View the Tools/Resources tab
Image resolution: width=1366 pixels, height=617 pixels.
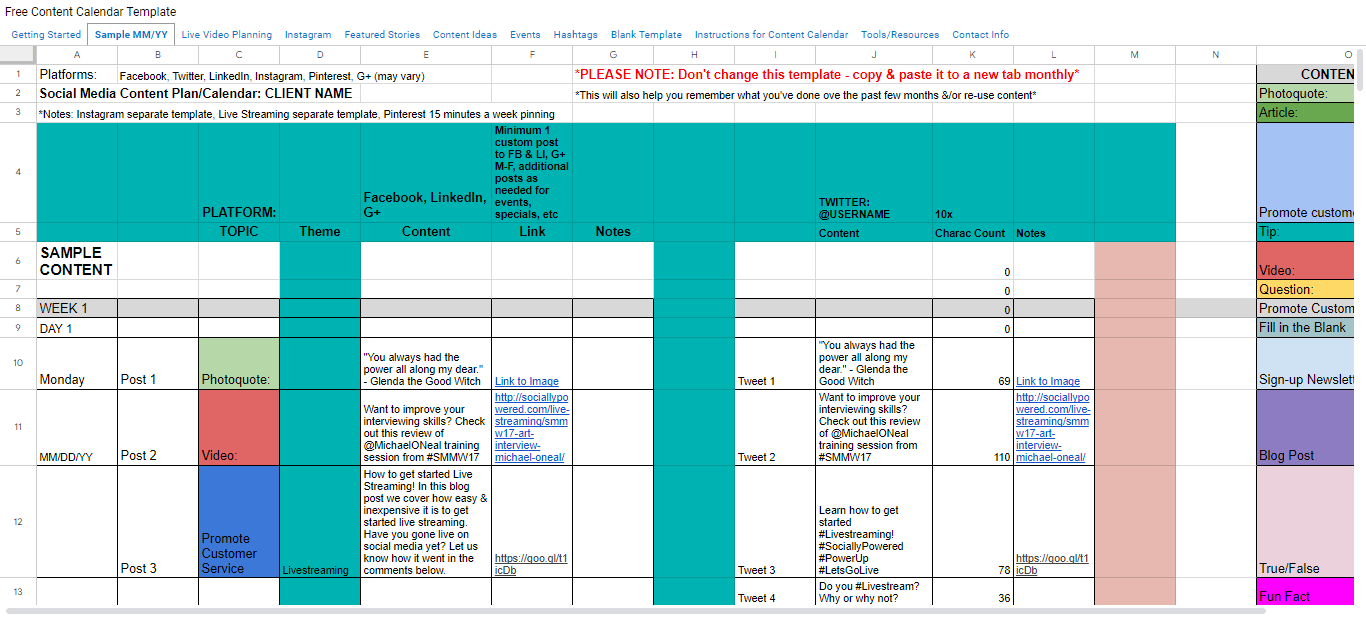click(x=900, y=35)
